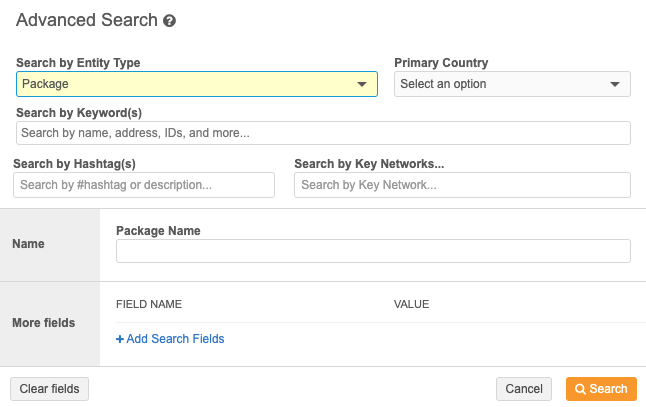The height and width of the screenshot is (407, 646).
Task: Run the query with the orange Search button
Action: (x=602, y=389)
